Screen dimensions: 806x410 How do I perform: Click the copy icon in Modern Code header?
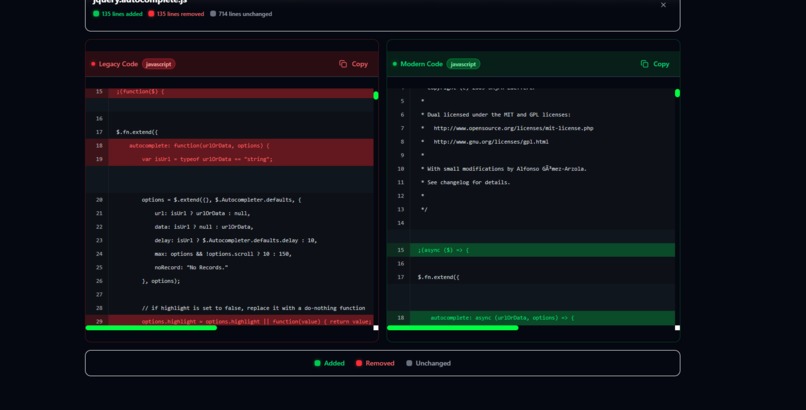click(645, 64)
